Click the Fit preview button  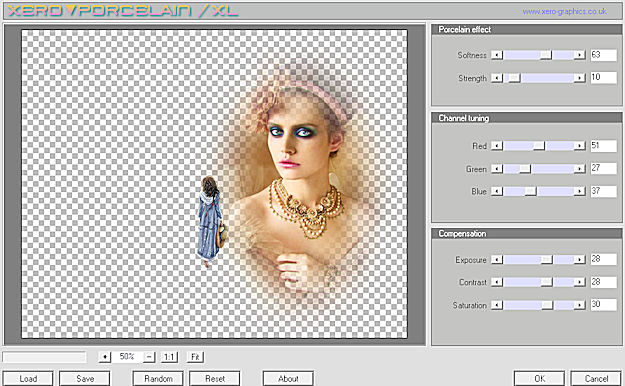[x=195, y=356]
